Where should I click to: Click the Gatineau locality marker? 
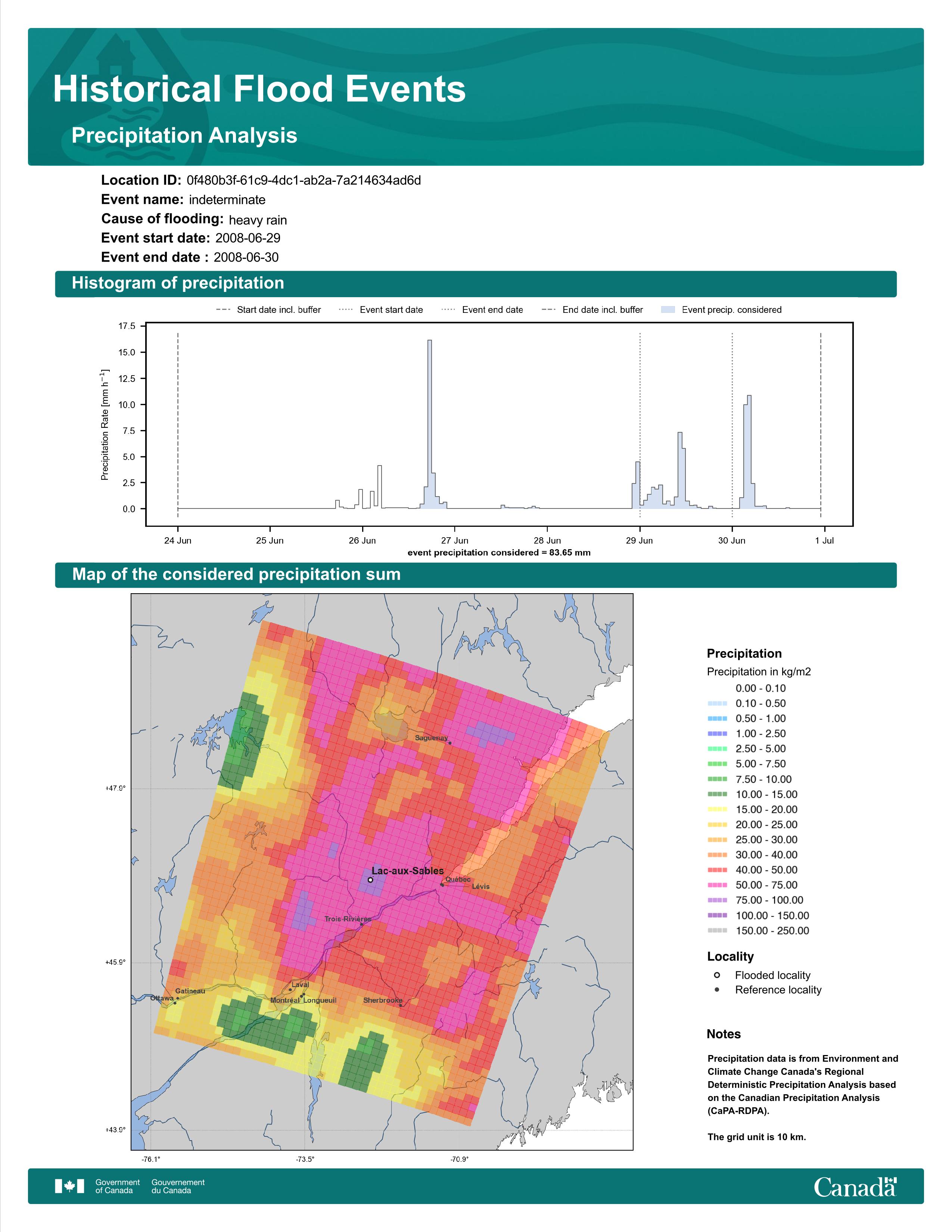click(178, 998)
